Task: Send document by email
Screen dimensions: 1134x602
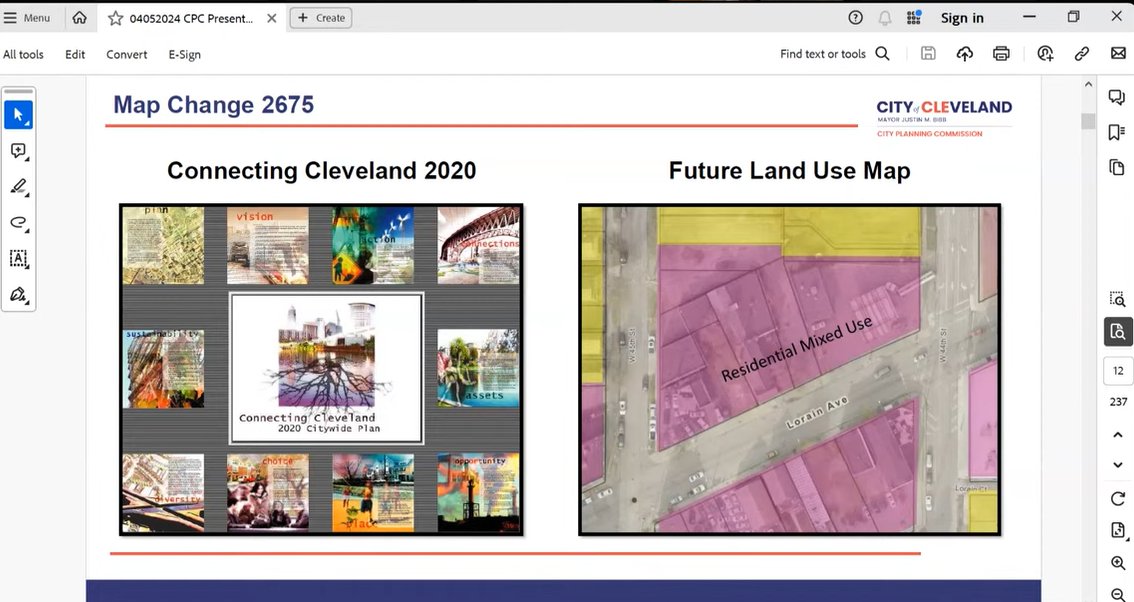Action: pos(1118,54)
